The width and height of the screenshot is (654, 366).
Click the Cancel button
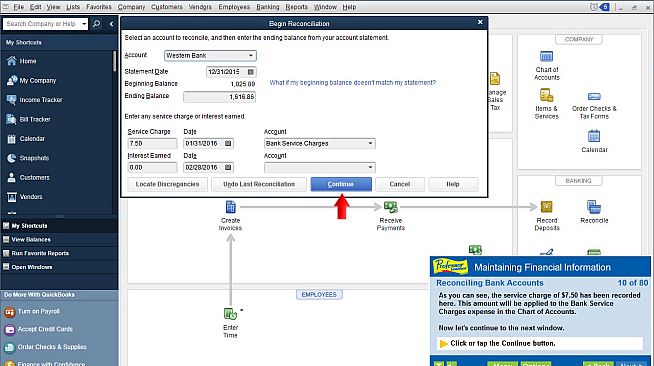(400, 184)
